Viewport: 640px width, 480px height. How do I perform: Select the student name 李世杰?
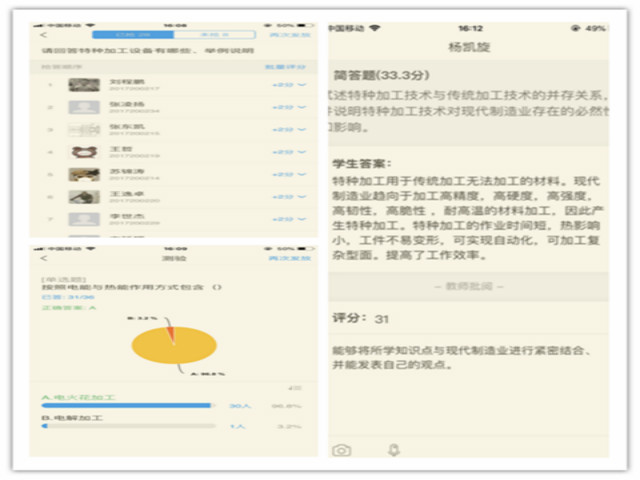(127, 216)
